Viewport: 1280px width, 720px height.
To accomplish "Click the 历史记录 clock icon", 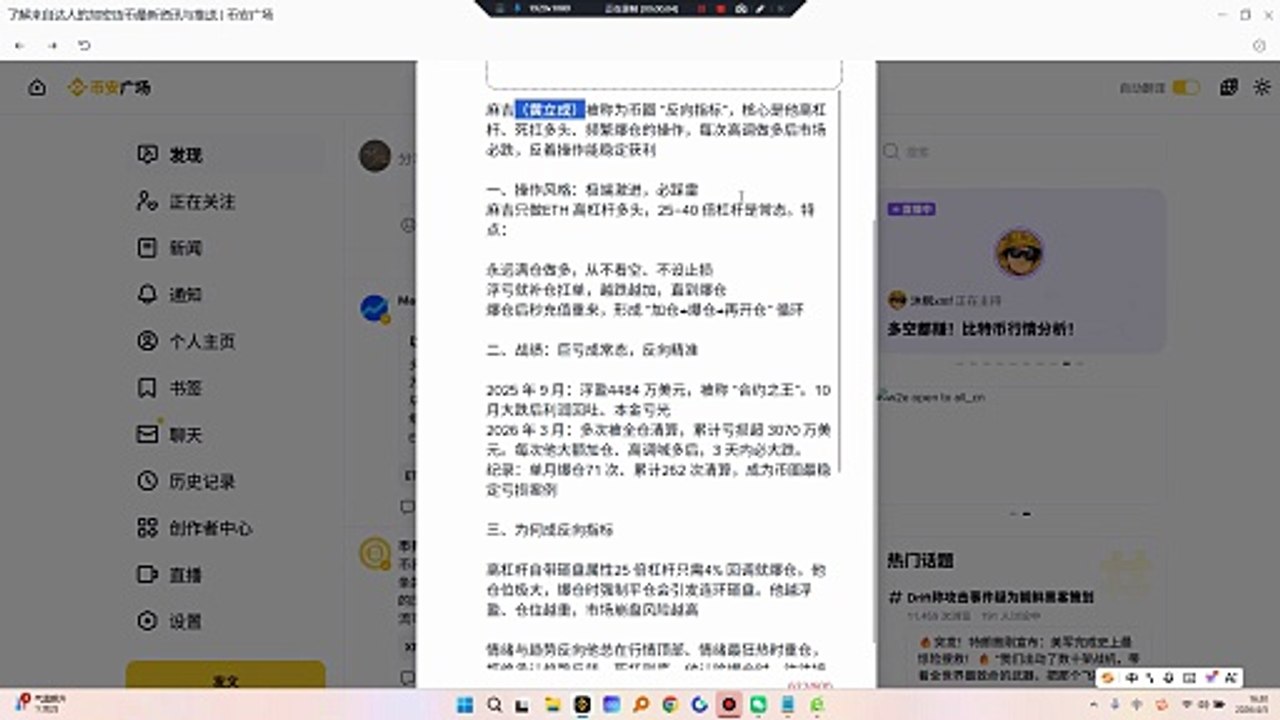I will pos(147,481).
